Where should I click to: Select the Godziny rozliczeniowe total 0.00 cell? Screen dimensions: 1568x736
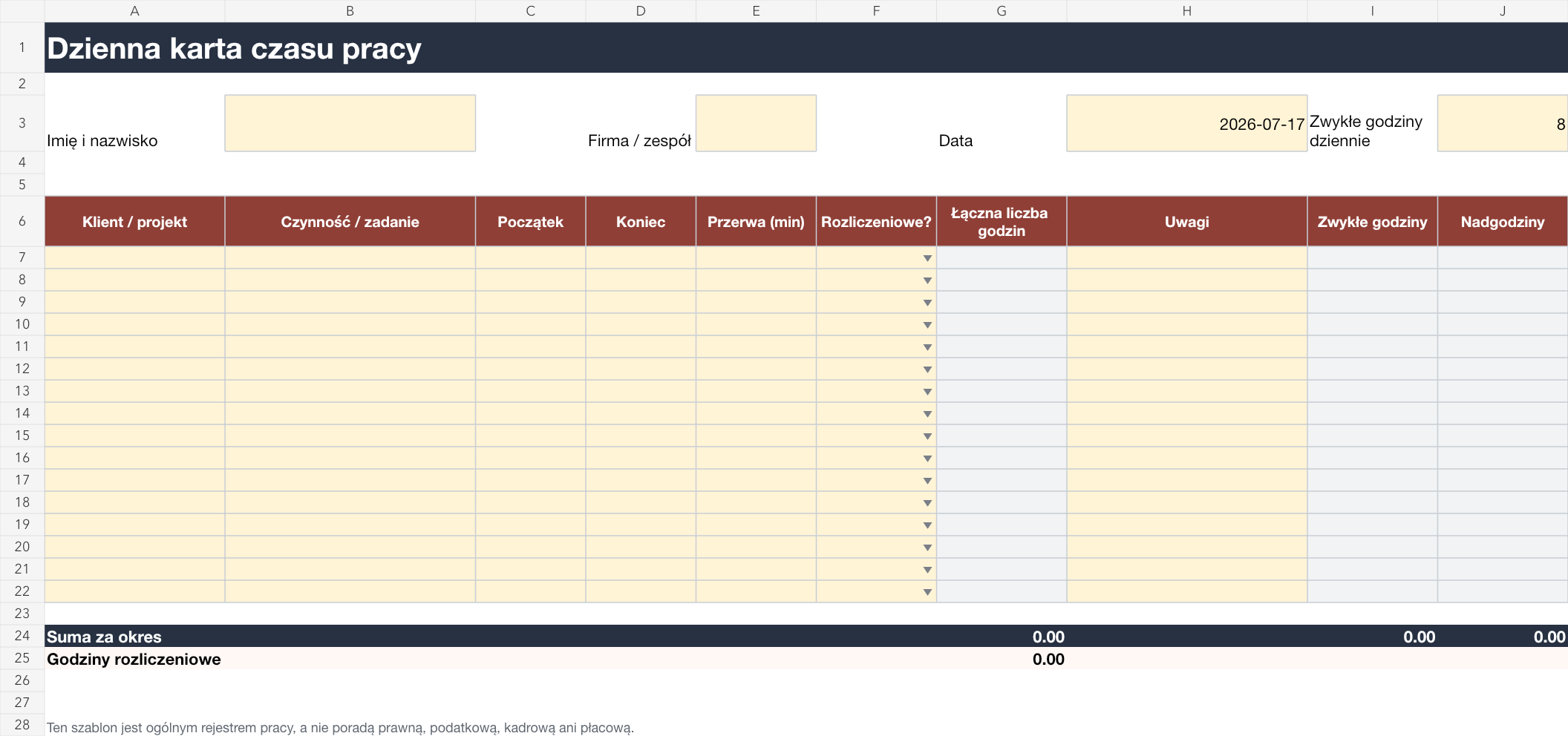pos(1001,659)
